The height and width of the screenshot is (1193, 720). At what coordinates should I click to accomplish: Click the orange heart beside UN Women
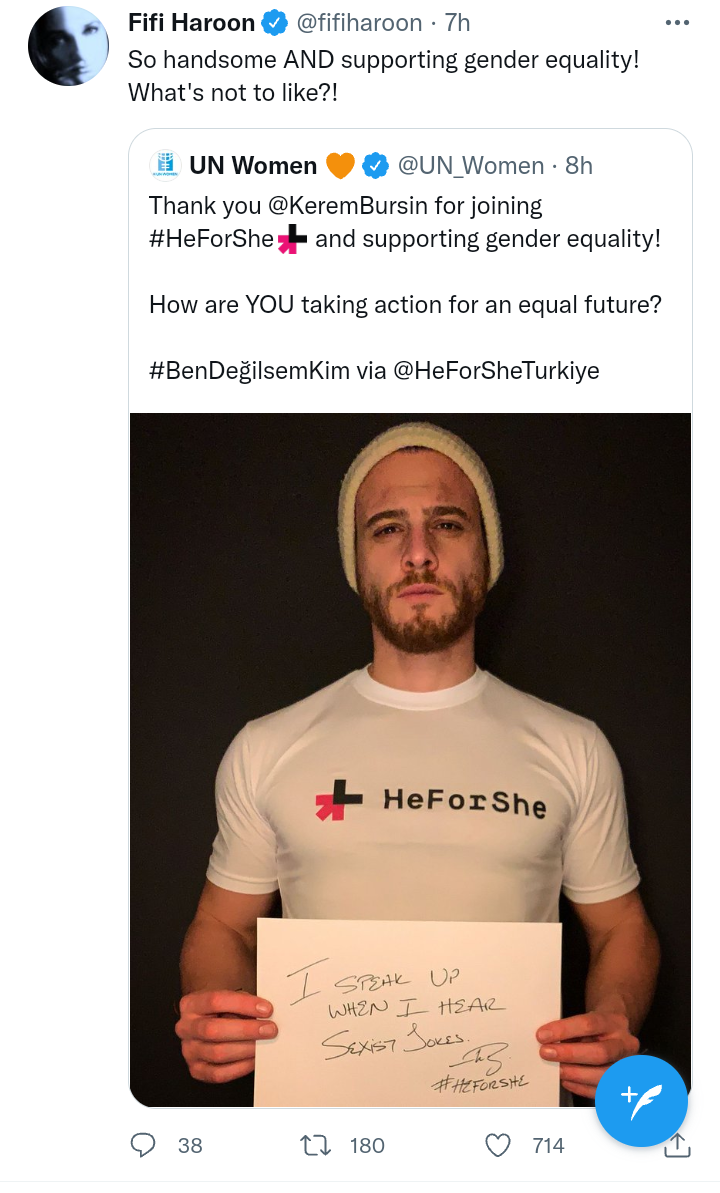(x=340, y=165)
